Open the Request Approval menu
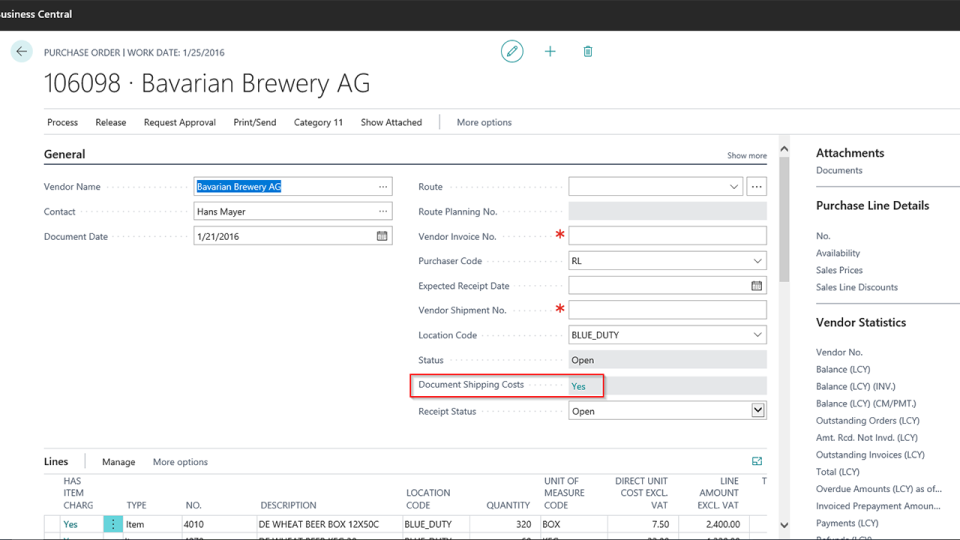The height and width of the screenshot is (540, 960). pyautogui.click(x=179, y=122)
